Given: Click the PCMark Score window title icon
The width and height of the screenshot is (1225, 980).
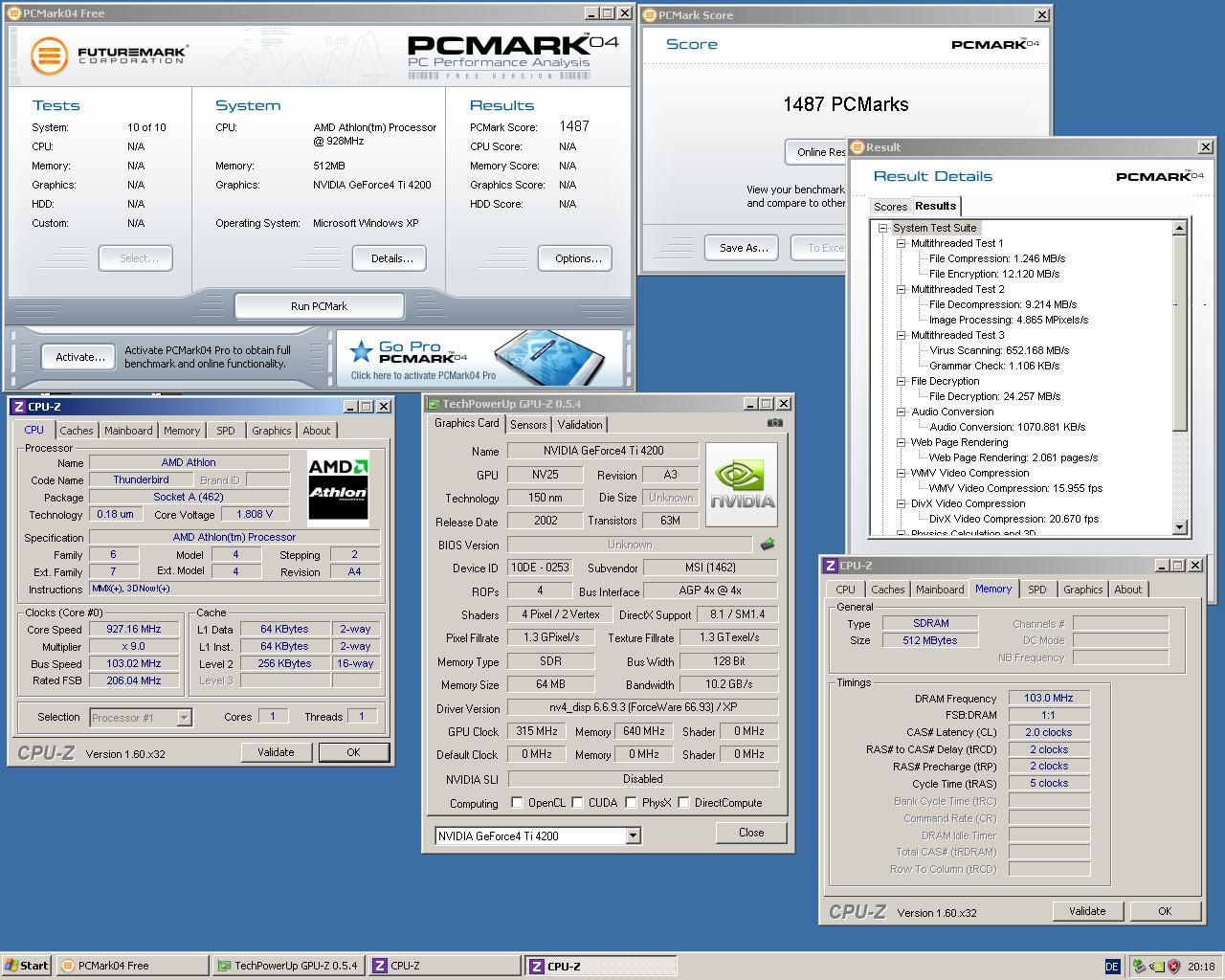Looking at the screenshot, I should tap(649, 15).
